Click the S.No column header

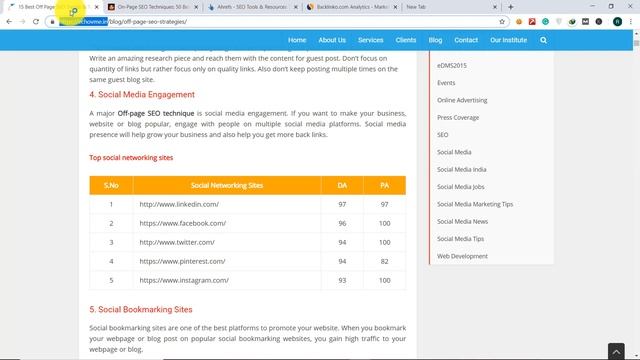pos(111,185)
